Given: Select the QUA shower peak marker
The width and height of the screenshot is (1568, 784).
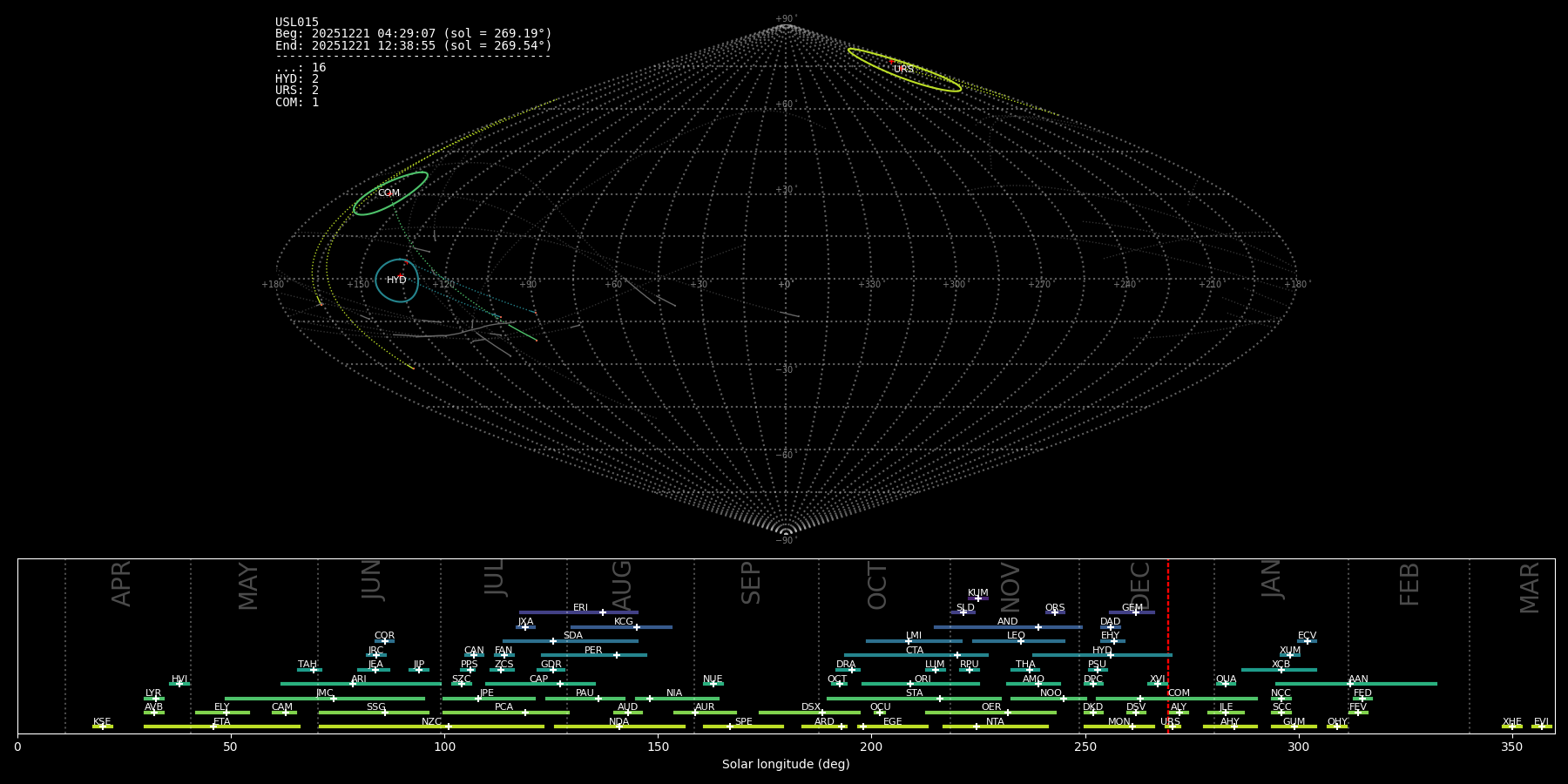Looking at the screenshot, I should click(x=1225, y=684).
